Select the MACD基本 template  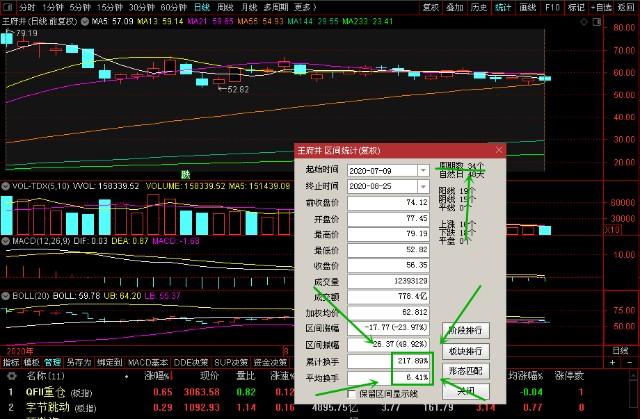click(148, 362)
